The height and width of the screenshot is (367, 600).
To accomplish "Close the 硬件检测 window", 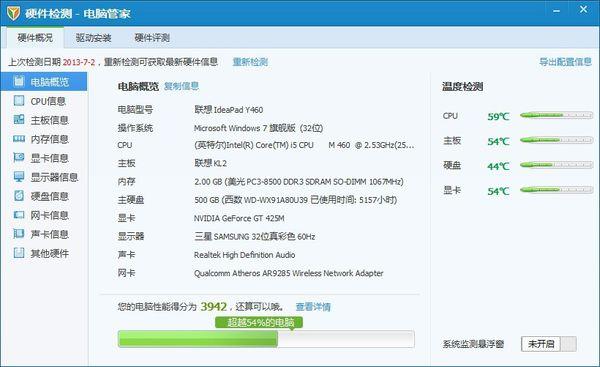I will click(x=583, y=9).
